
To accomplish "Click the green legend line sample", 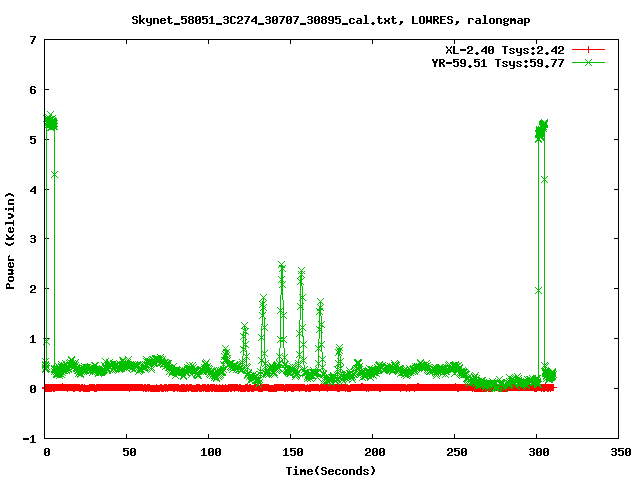I will coord(588,63).
